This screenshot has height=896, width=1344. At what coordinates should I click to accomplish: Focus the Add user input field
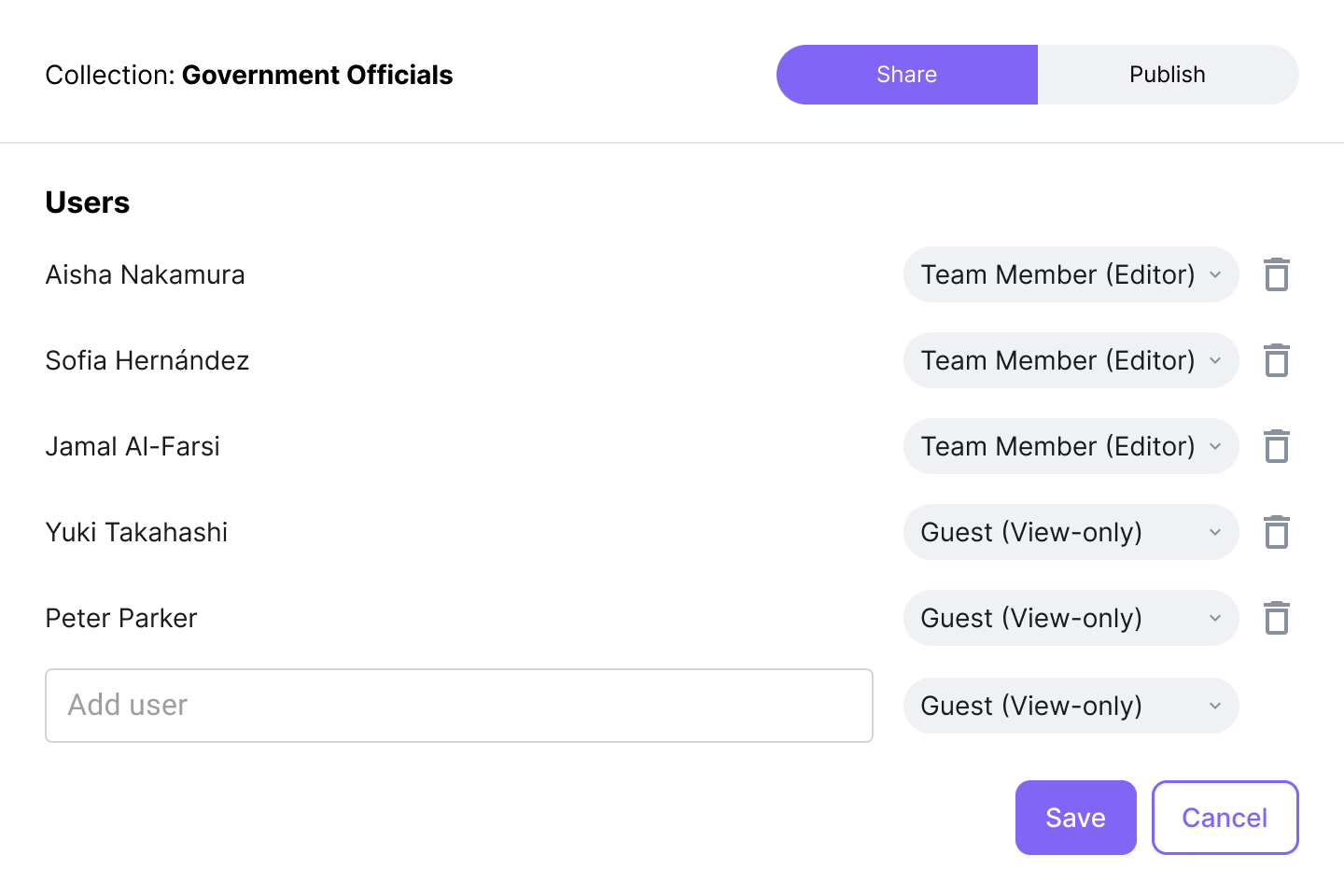pos(458,706)
